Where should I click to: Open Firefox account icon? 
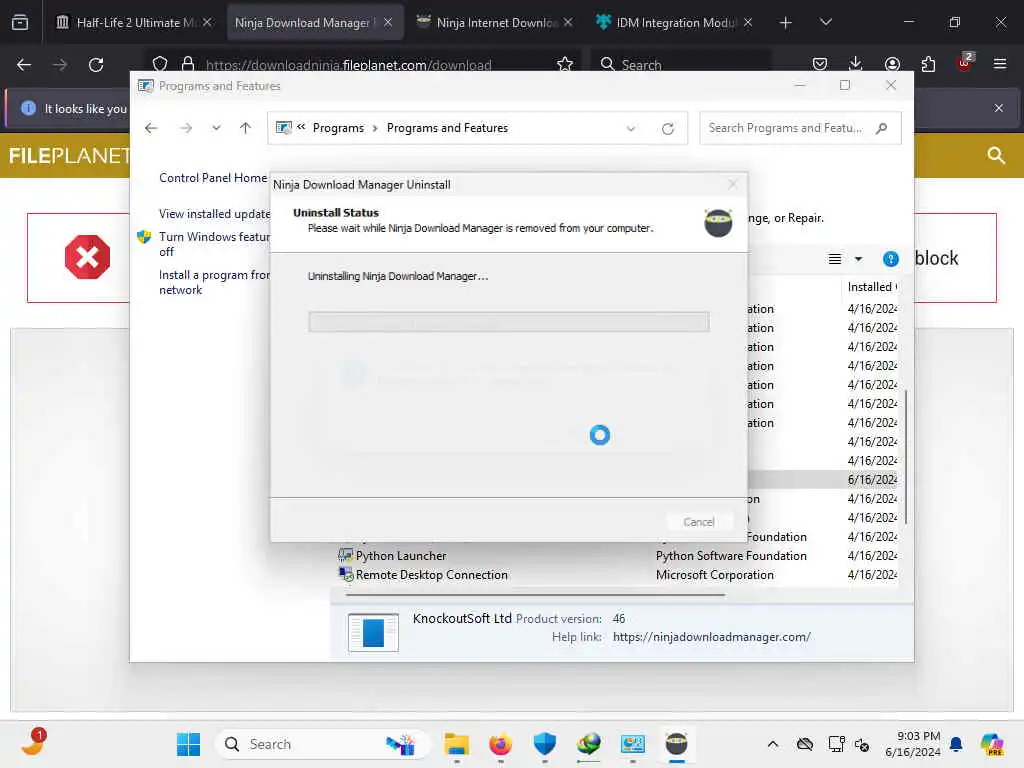coord(892,64)
